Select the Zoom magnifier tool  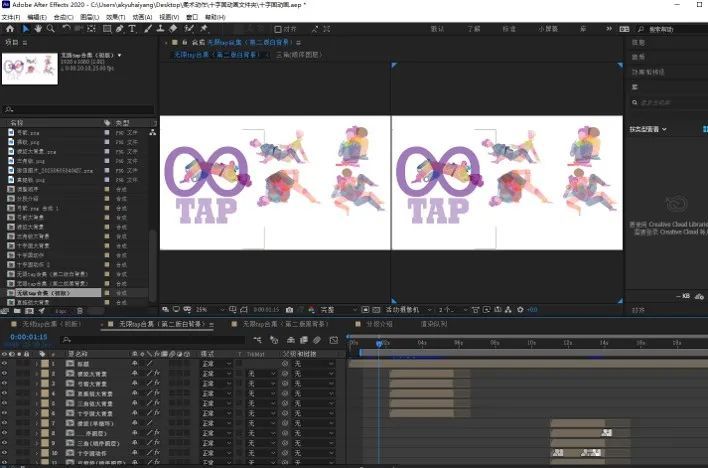pyautogui.click(x=51, y=29)
